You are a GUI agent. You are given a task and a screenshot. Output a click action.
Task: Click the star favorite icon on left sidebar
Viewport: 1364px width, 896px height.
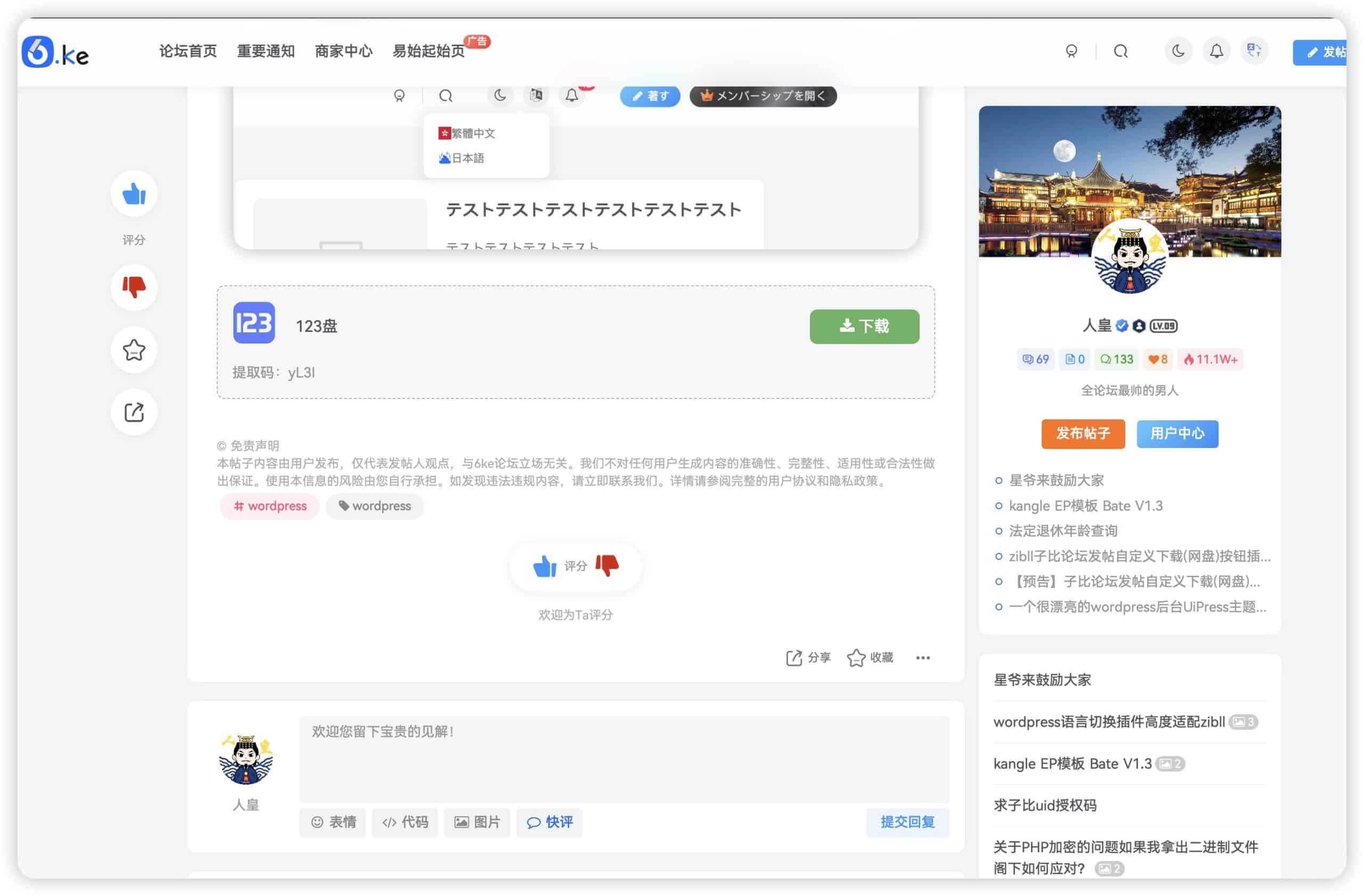133,350
